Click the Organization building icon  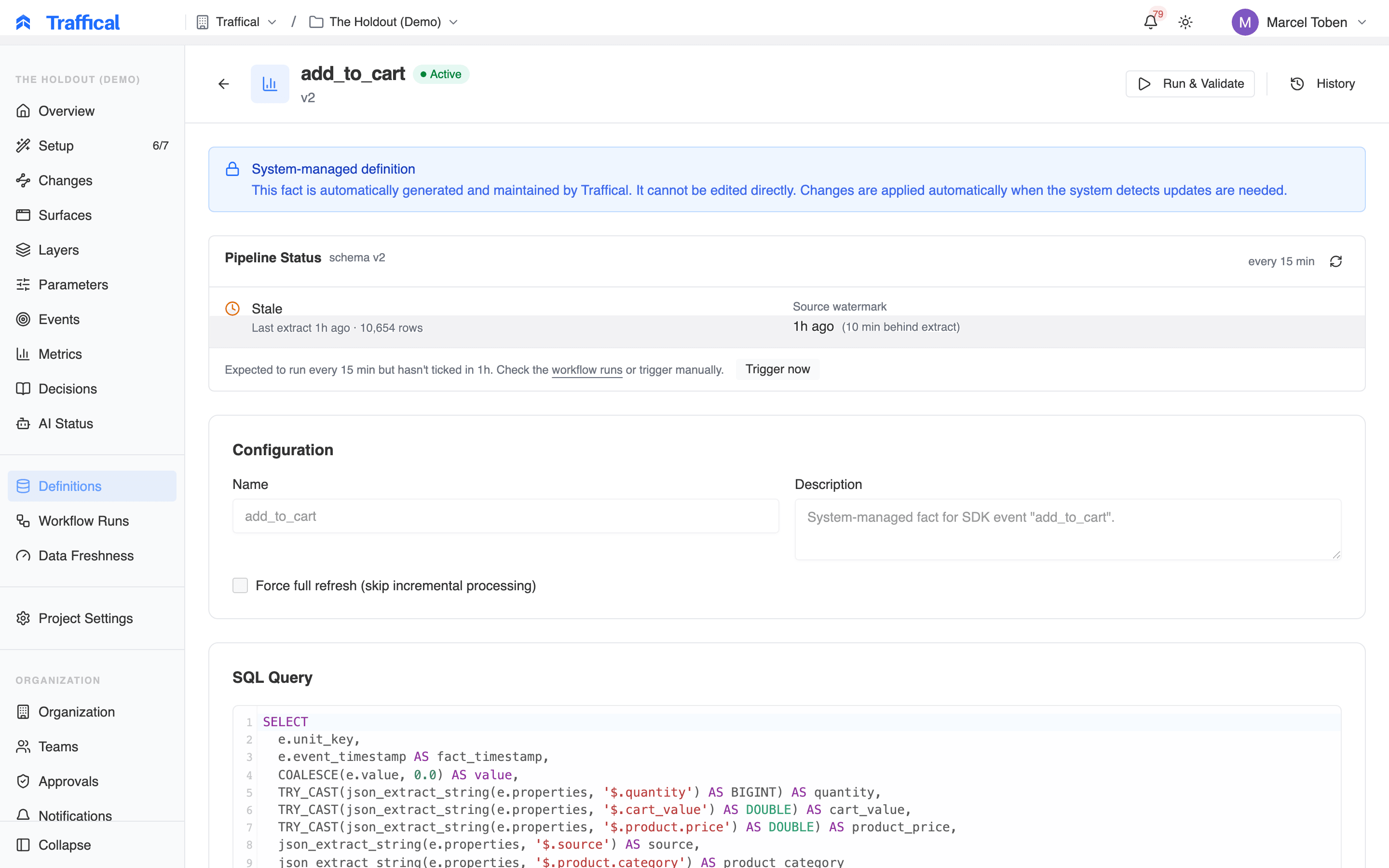[23, 712]
